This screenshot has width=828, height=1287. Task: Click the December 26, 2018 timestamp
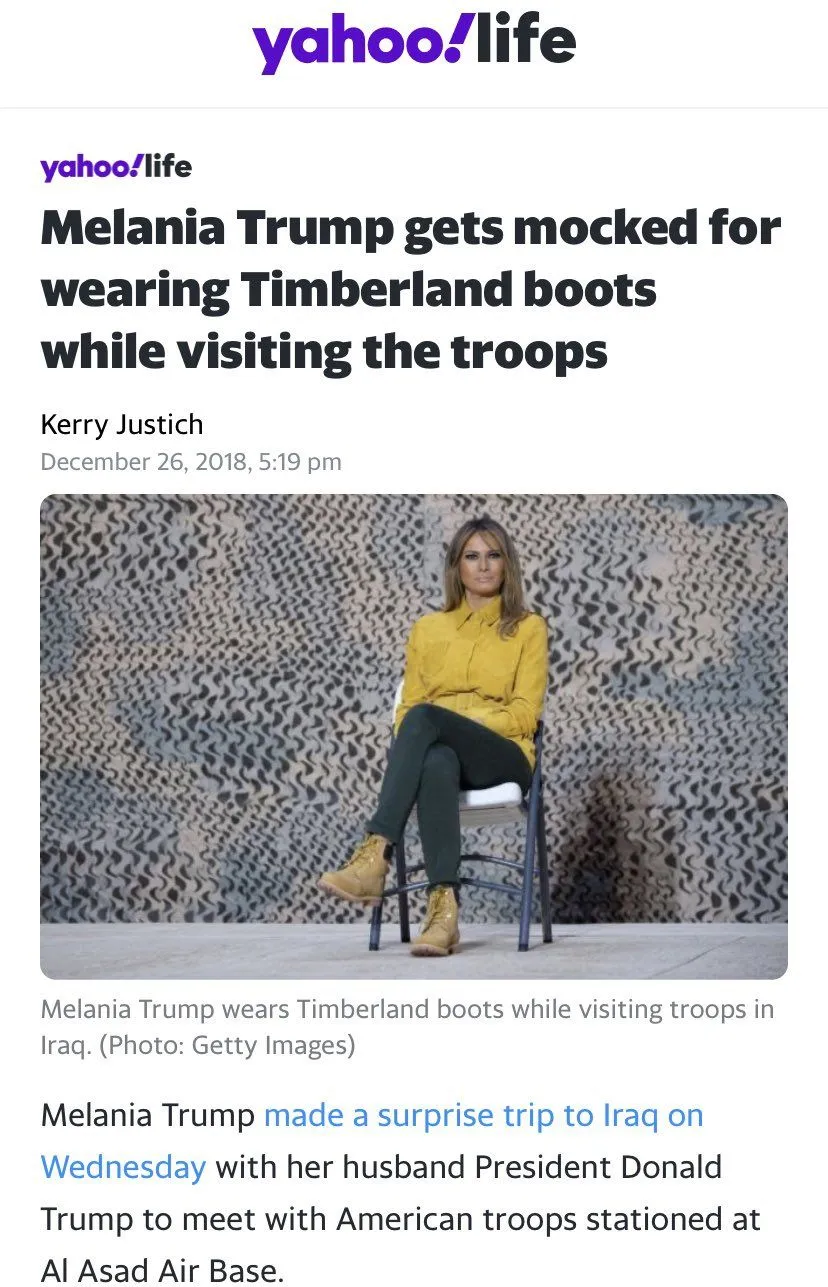[x=191, y=462]
